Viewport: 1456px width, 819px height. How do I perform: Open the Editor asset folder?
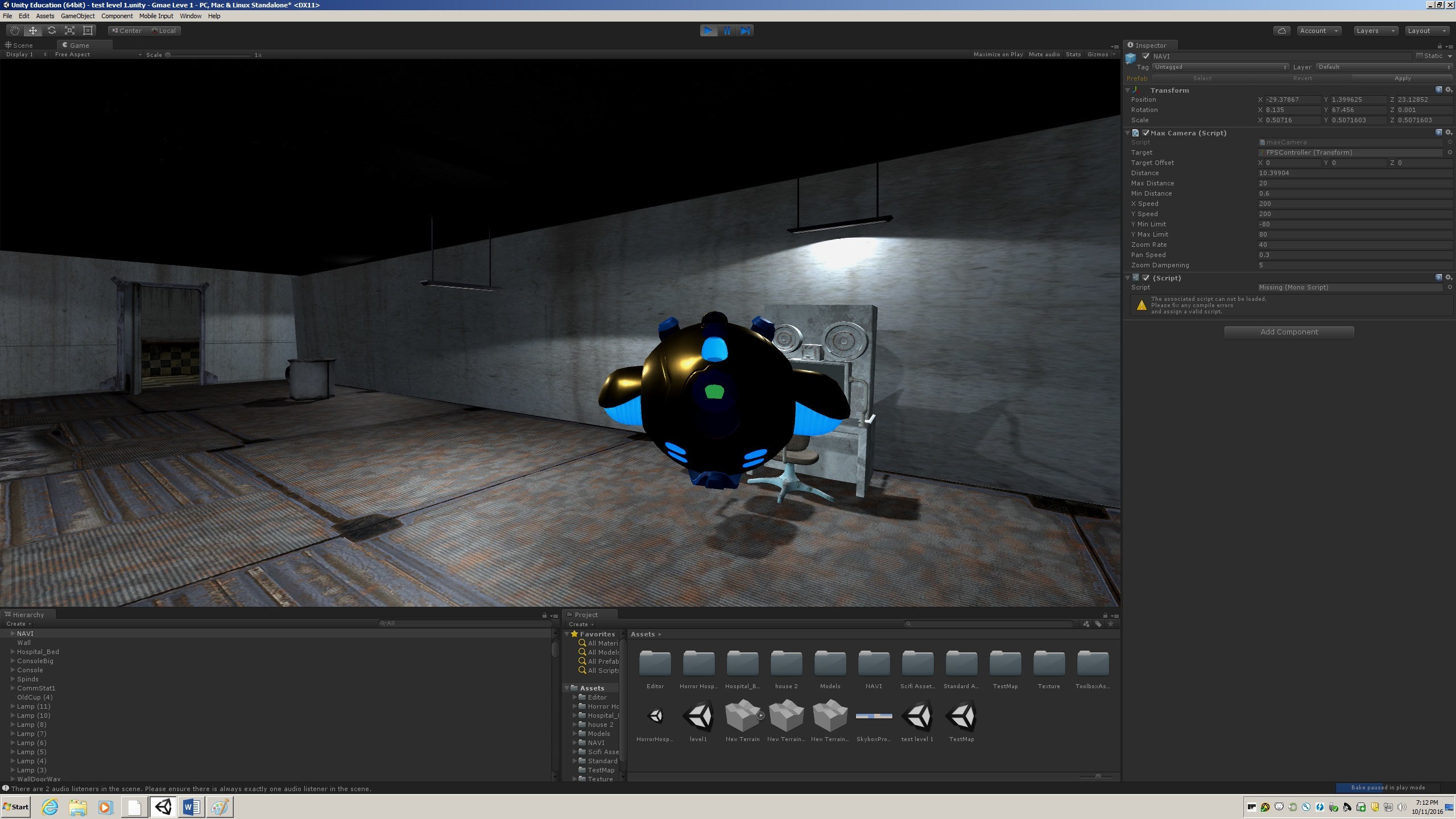point(655,669)
